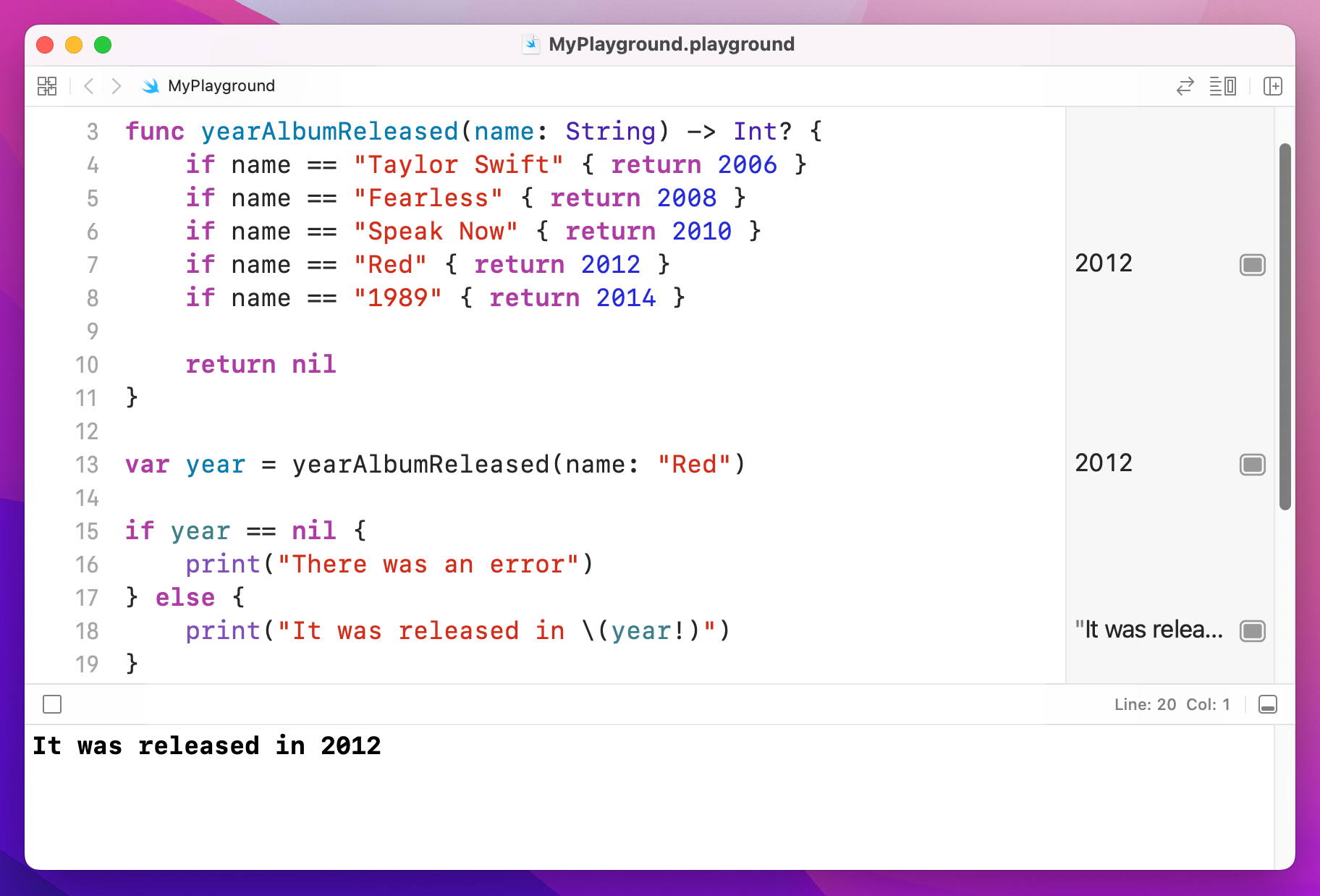
Task: Open the forward navigation chevron
Action: 116,86
